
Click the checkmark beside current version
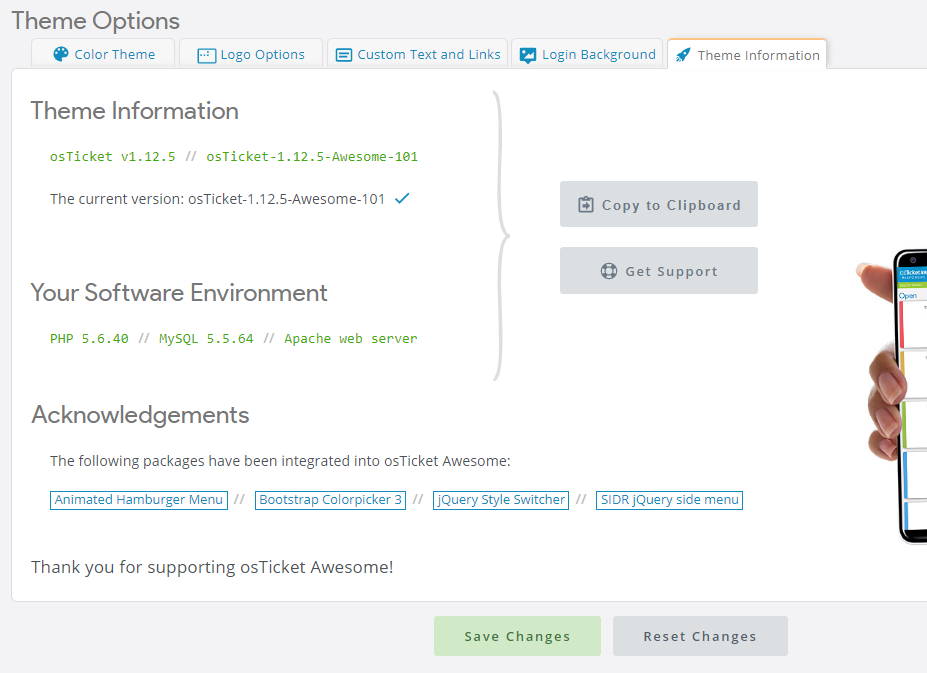pyautogui.click(x=402, y=199)
